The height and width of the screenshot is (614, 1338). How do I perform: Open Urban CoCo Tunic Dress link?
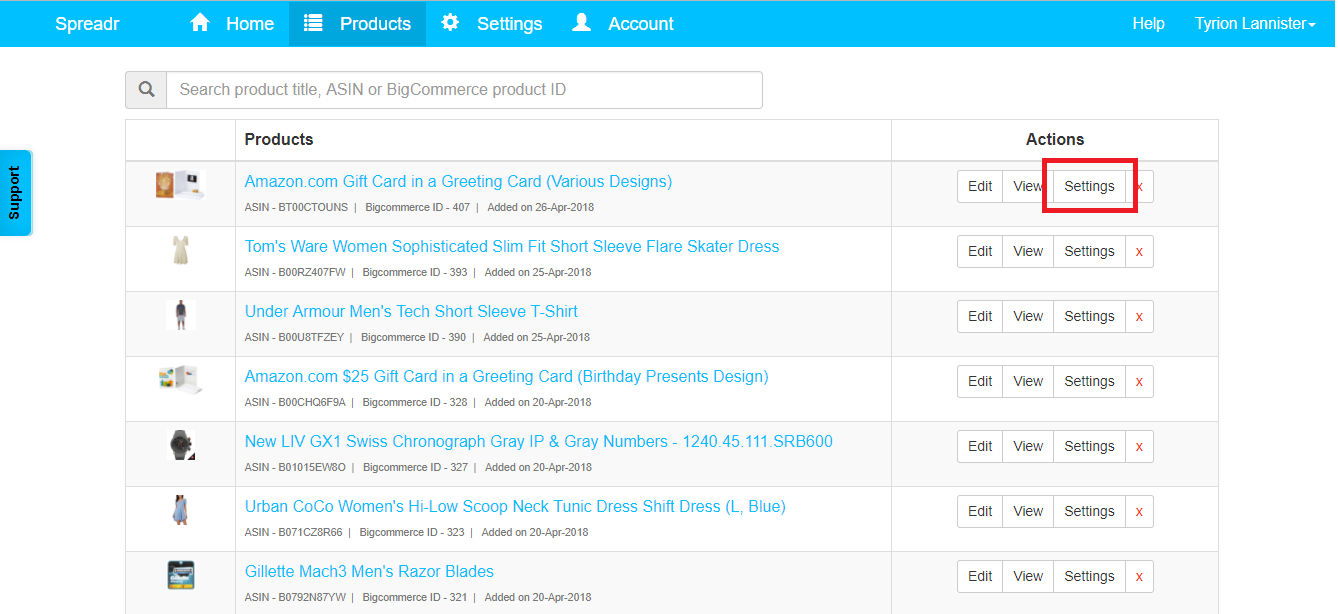[x=515, y=506]
